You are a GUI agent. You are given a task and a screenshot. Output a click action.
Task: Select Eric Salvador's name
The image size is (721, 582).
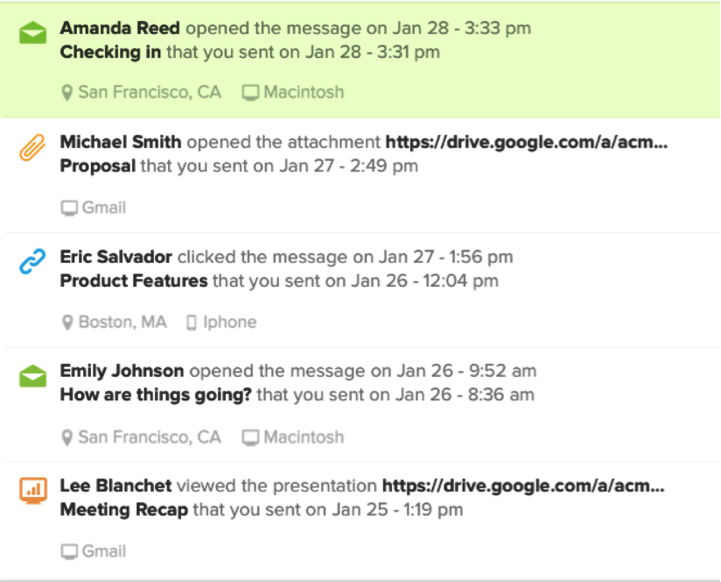(x=116, y=257)
